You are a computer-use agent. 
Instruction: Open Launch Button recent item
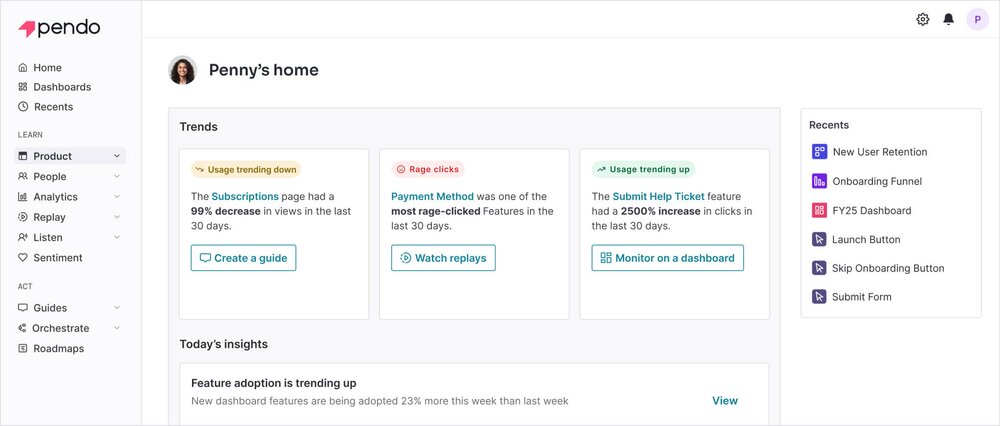tap(866, 240)
